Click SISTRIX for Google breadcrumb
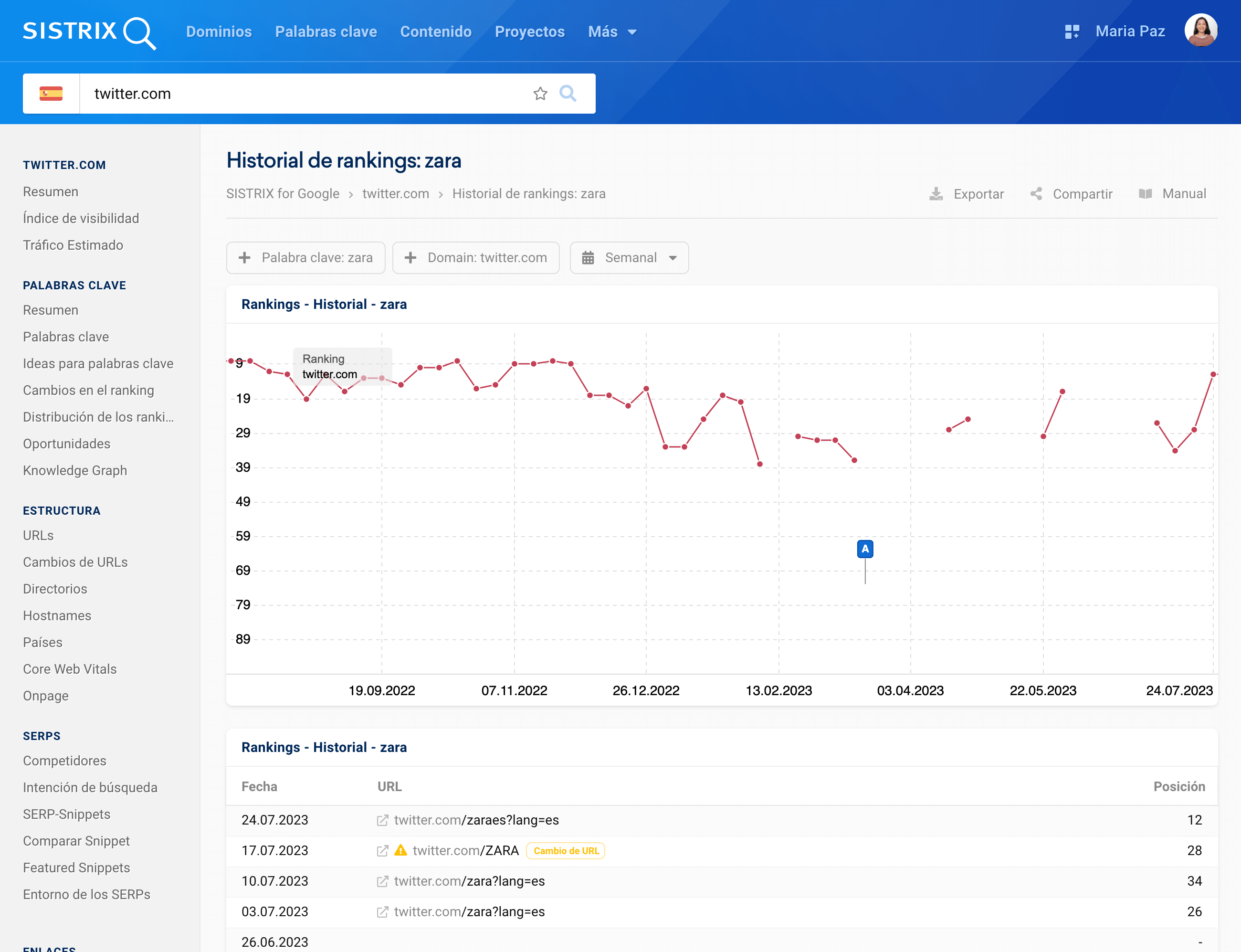Image resolution: width=1241 pixels, height=952 pixels. click(x=283, y=194)
